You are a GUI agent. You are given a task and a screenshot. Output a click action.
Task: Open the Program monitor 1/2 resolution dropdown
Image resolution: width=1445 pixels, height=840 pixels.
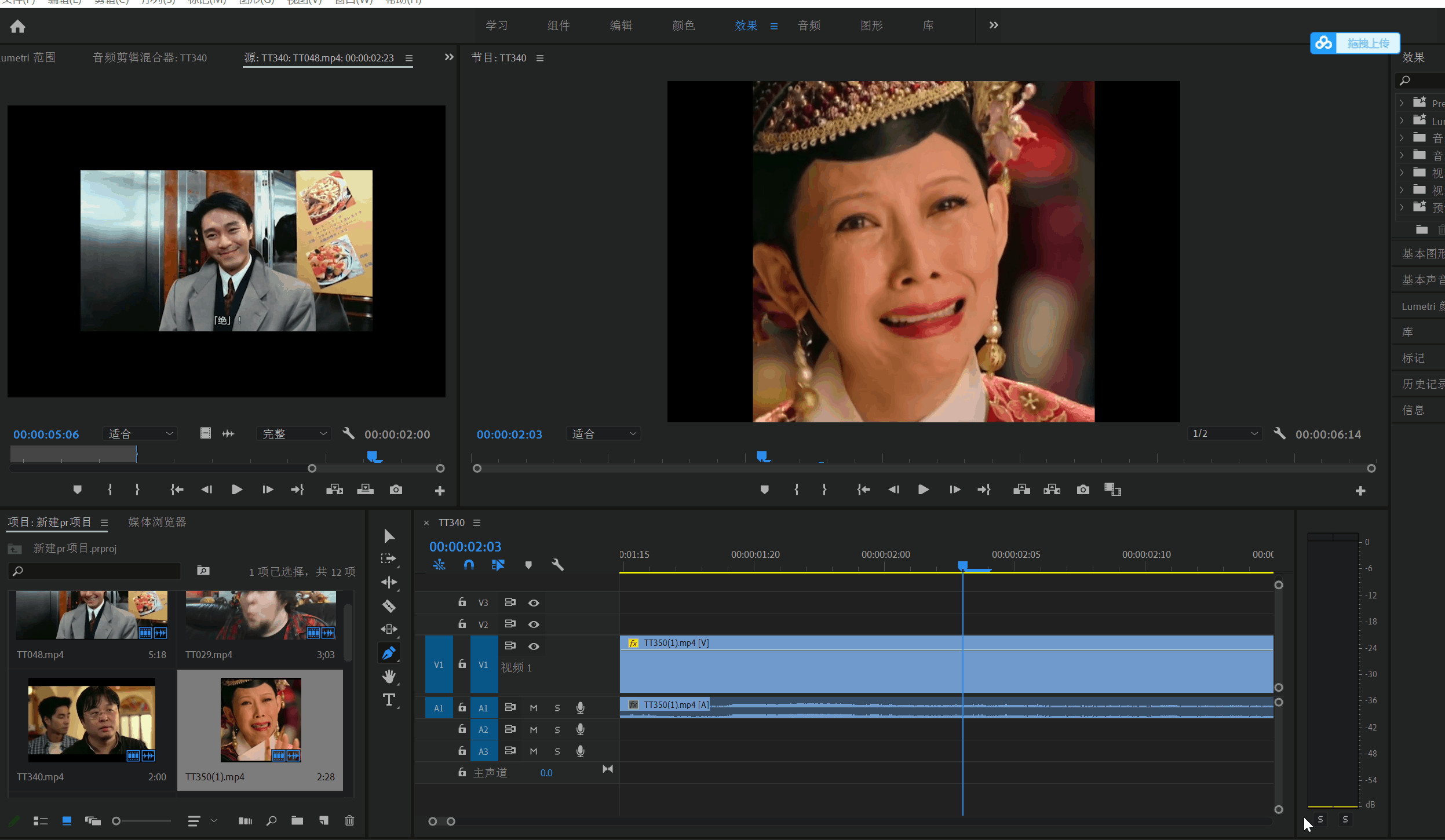1225,433
